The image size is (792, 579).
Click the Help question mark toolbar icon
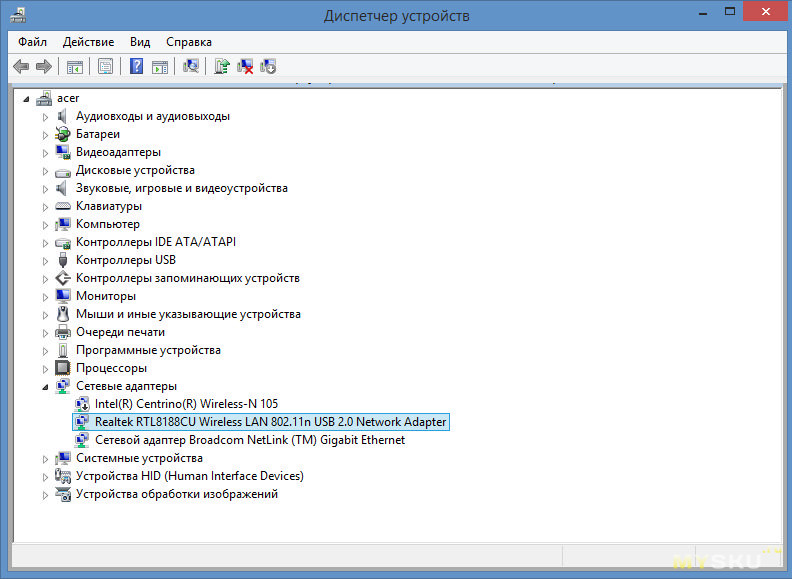tap(136, 66)
